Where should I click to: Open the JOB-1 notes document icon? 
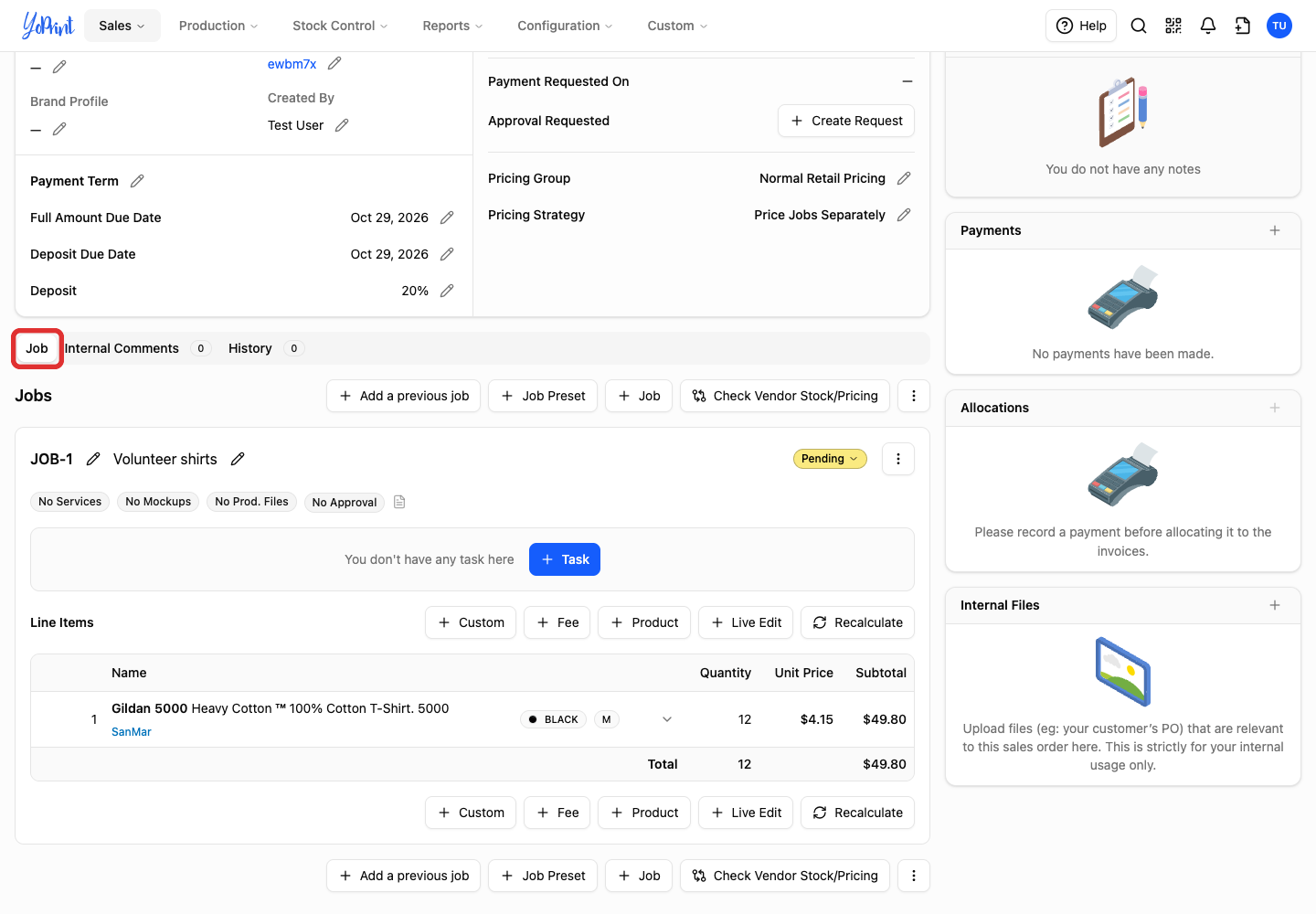pos(399,502)
